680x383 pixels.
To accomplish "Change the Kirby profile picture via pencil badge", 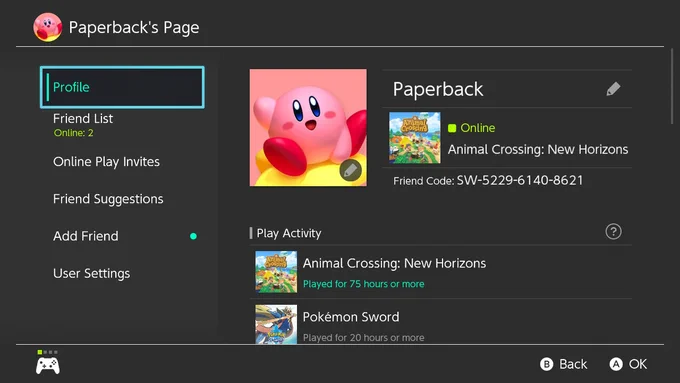I will (350, 170).
